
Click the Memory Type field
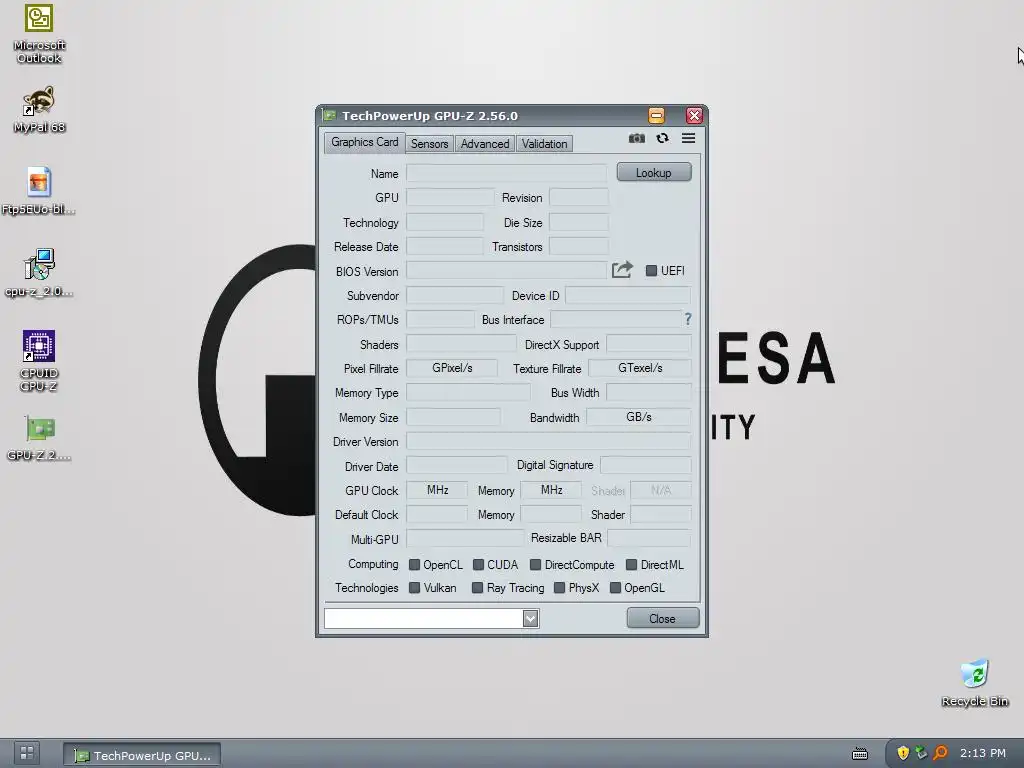(468, 392)
